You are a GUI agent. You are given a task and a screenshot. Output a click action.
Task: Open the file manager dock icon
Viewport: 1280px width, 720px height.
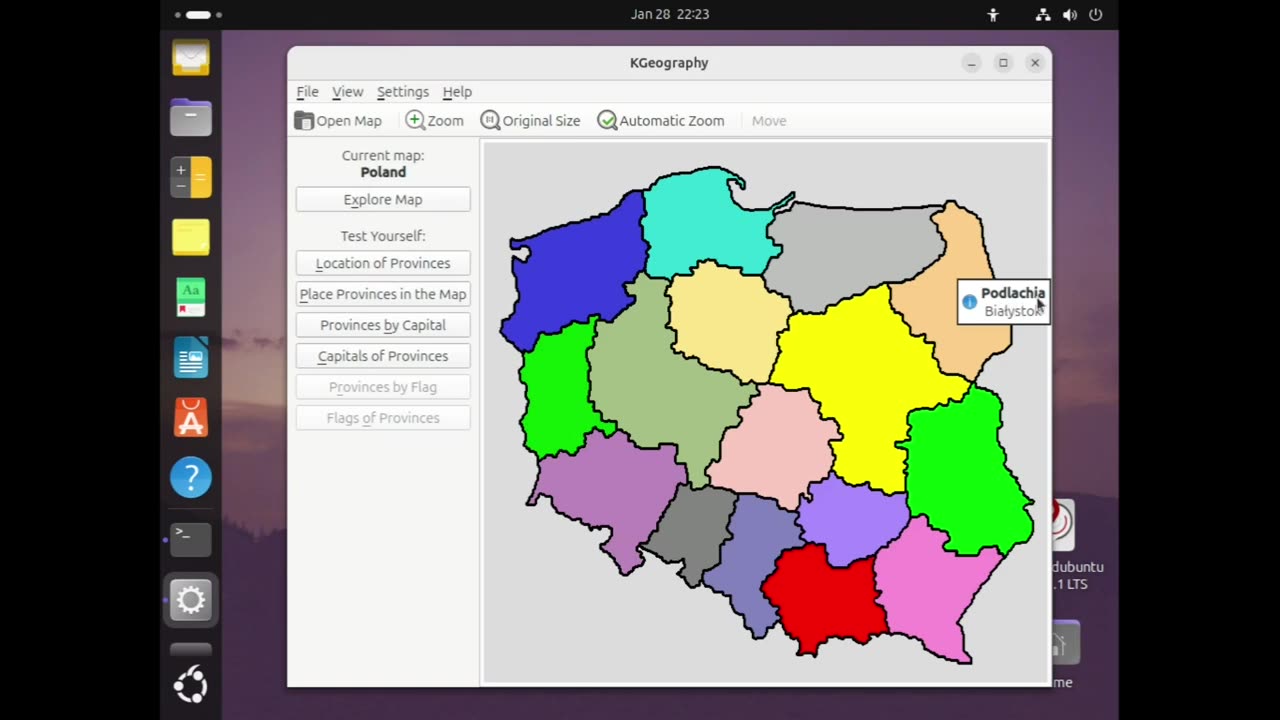click(191, 117)
